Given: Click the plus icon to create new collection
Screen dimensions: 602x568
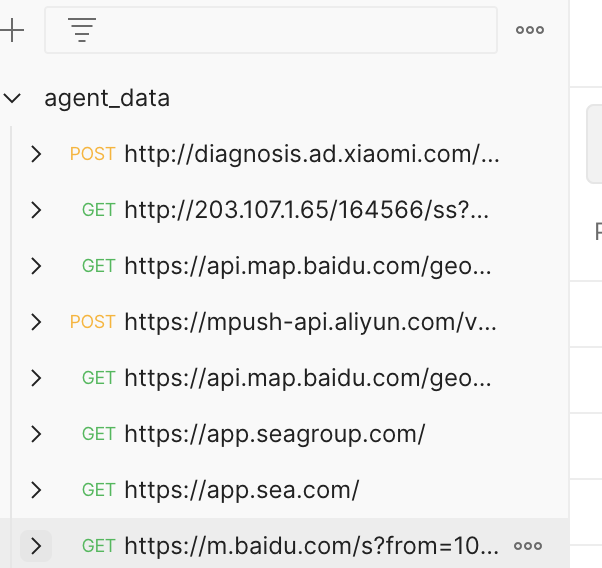Looking at the screenshot, I should (12, 30).
